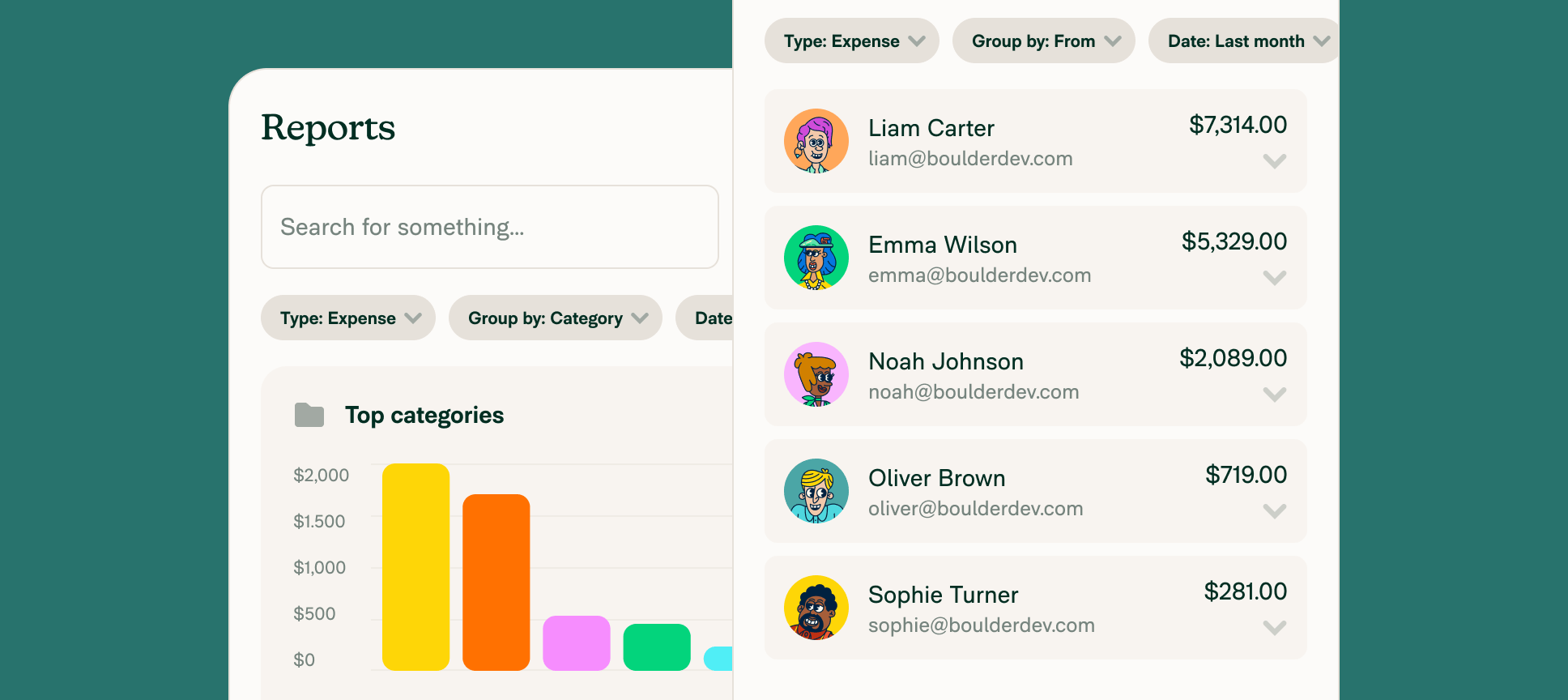This screenshot has width=1568, height=700.
Task: Click Oliver Brown's avatar
Action: point(816,491)
